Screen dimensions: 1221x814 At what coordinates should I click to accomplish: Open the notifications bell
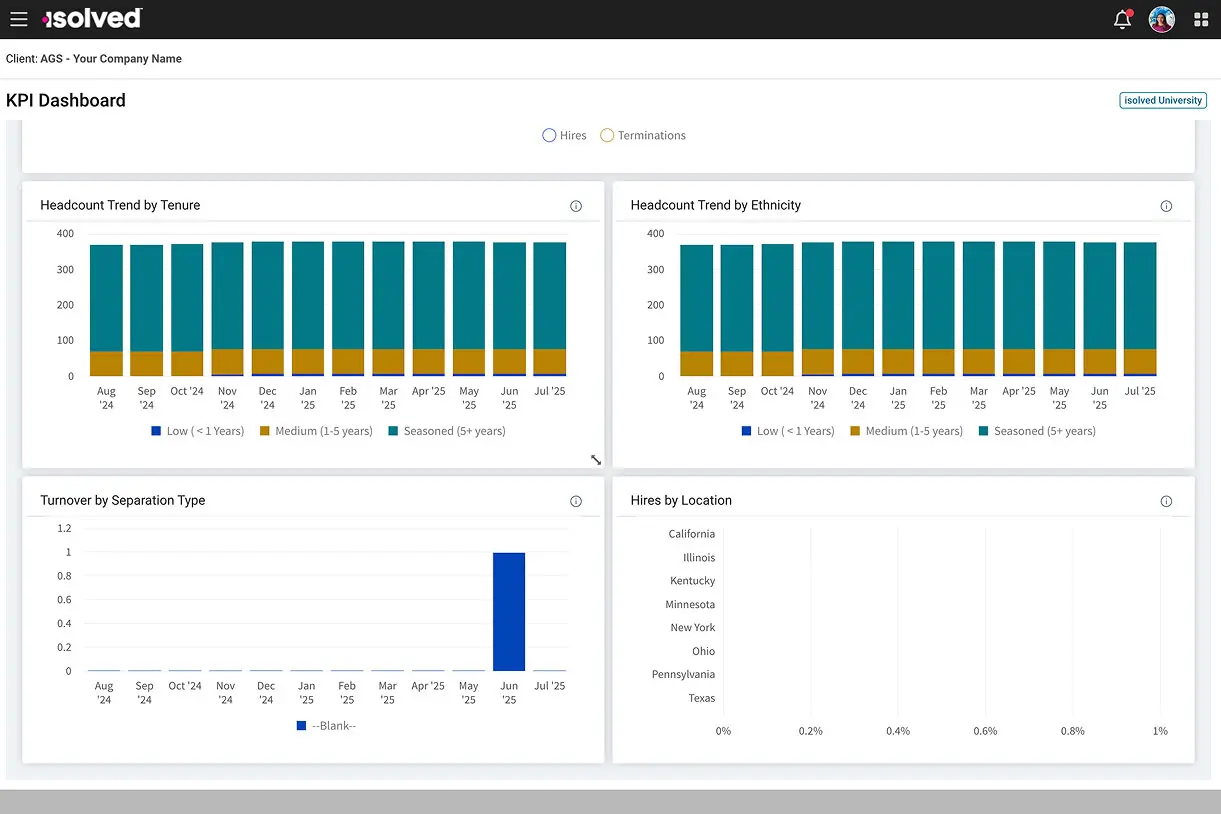(x=1122, y=19)
